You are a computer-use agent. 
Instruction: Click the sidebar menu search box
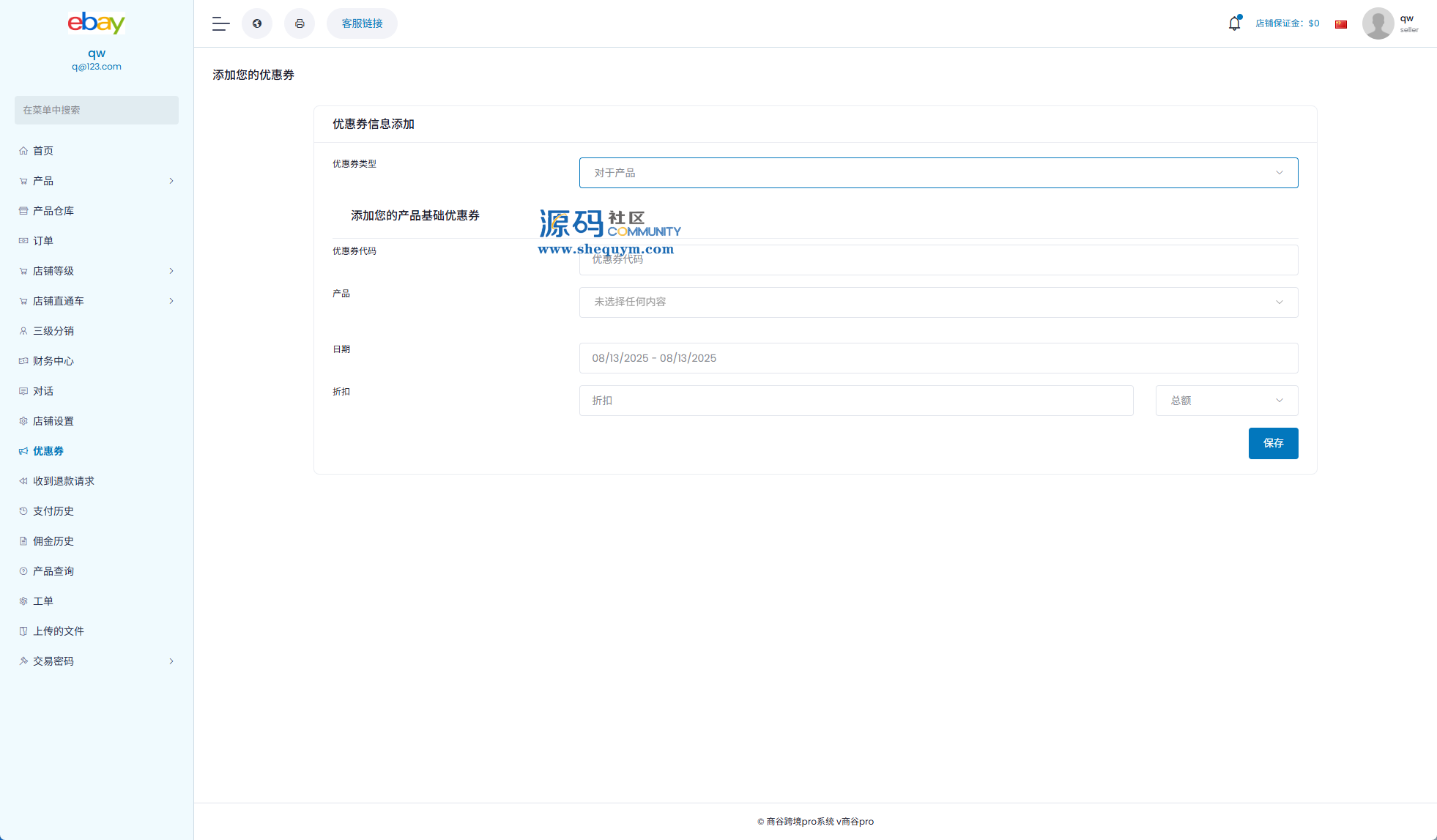point(97,110)
